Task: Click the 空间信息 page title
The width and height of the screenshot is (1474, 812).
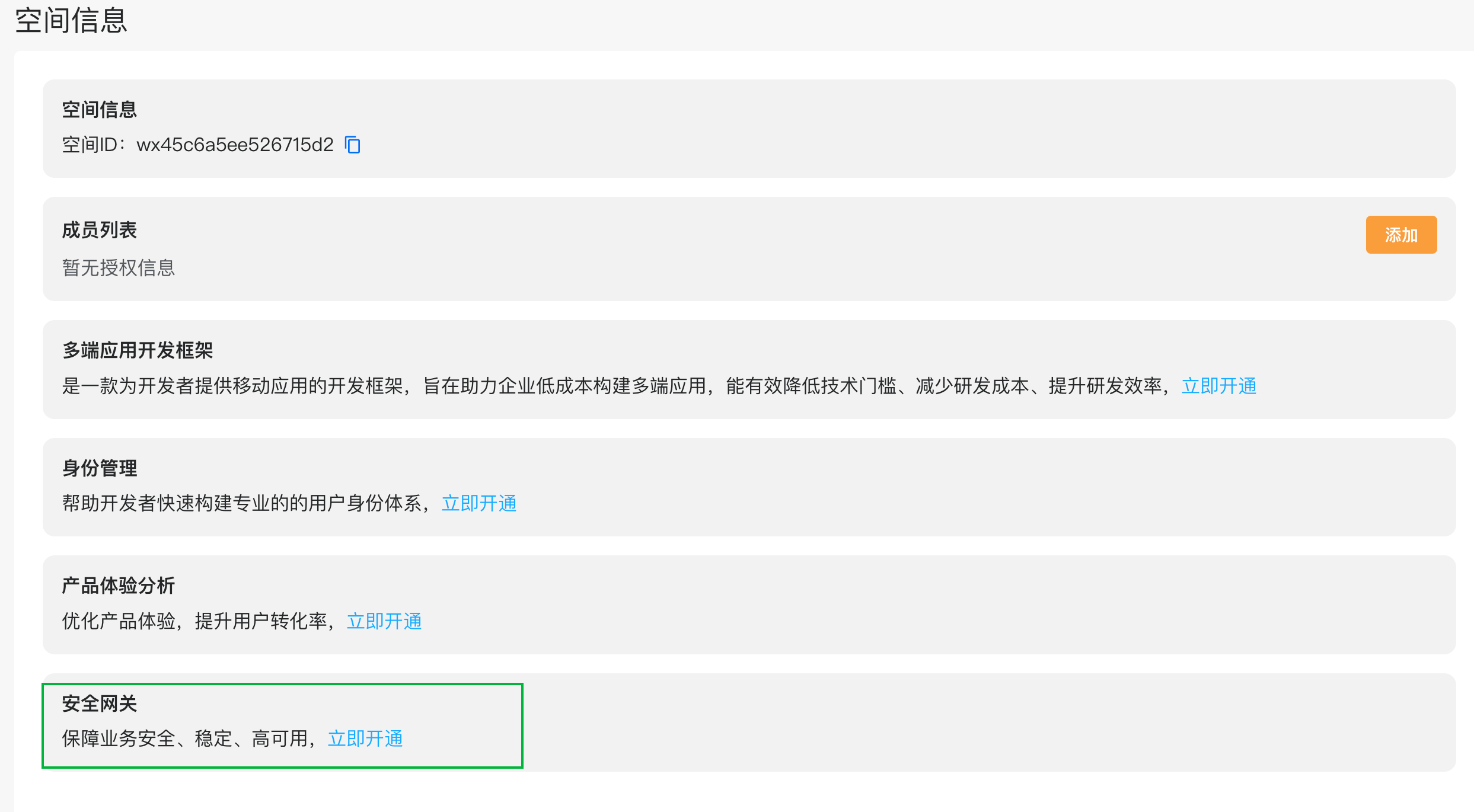Action: (71, 20)
